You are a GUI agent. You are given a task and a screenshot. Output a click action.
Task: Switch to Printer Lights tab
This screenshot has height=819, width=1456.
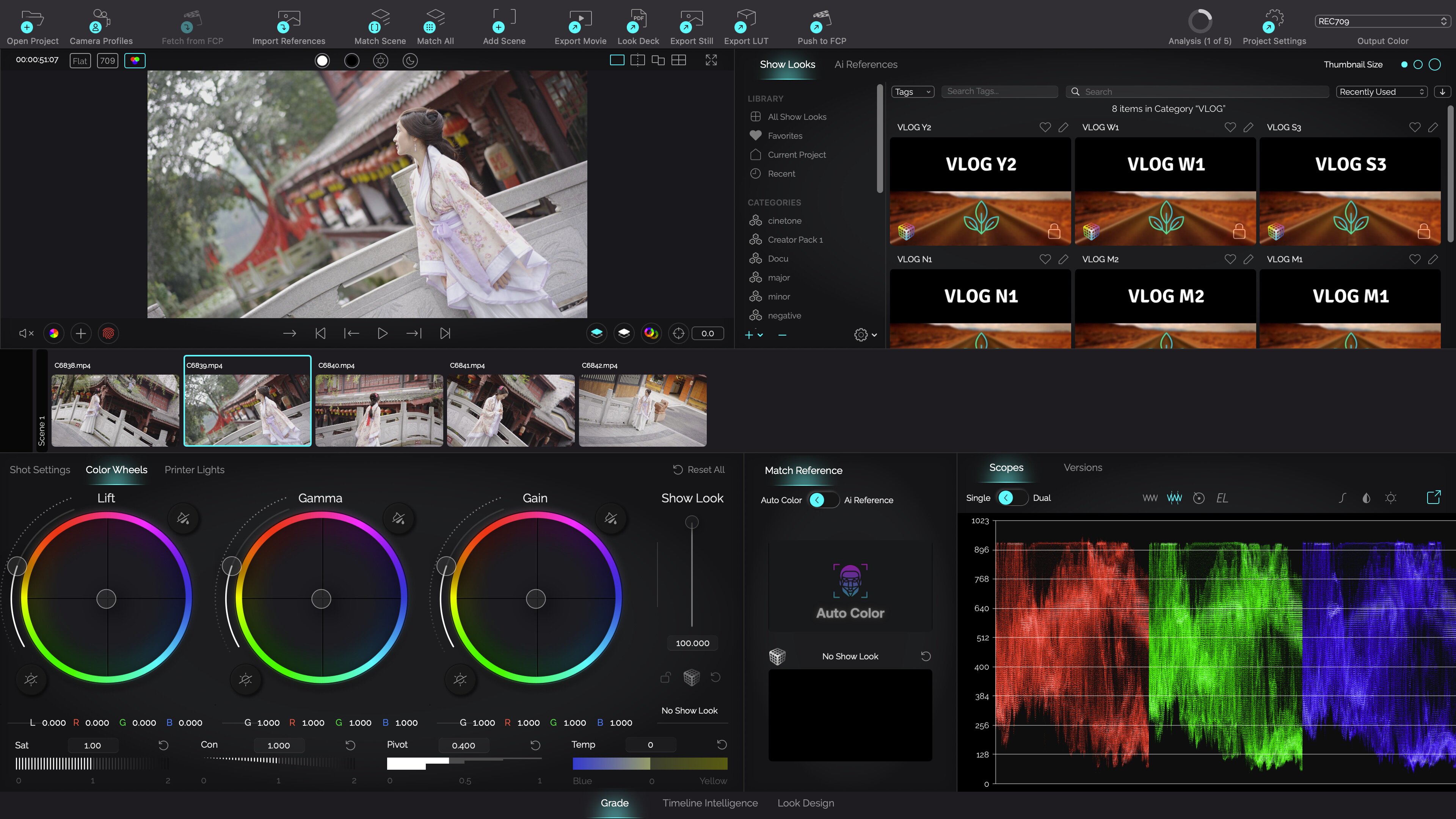tap(194, 470)
